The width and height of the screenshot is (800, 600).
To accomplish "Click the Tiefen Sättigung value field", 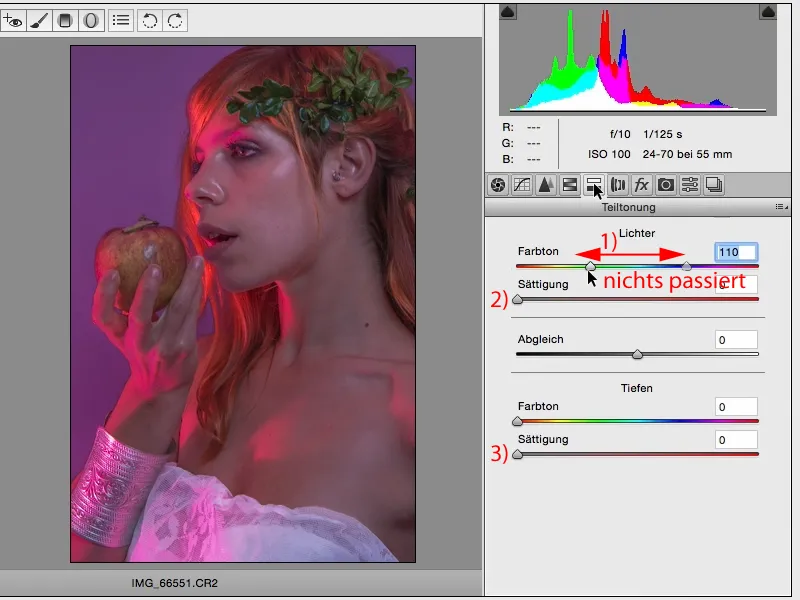I will point(736,440).
